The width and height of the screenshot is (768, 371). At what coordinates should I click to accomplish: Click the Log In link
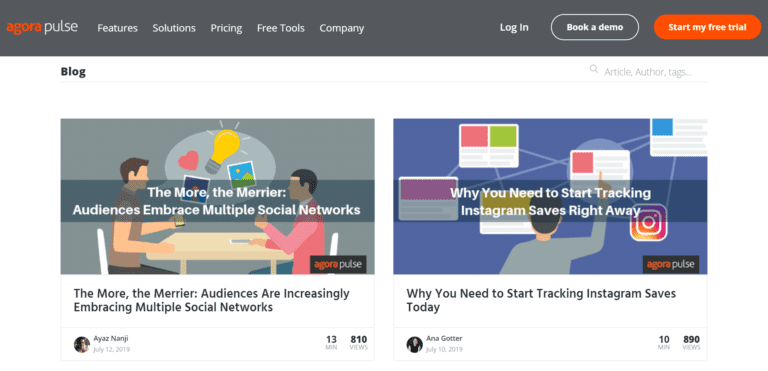pyautogui.click(x=514, y=27)
